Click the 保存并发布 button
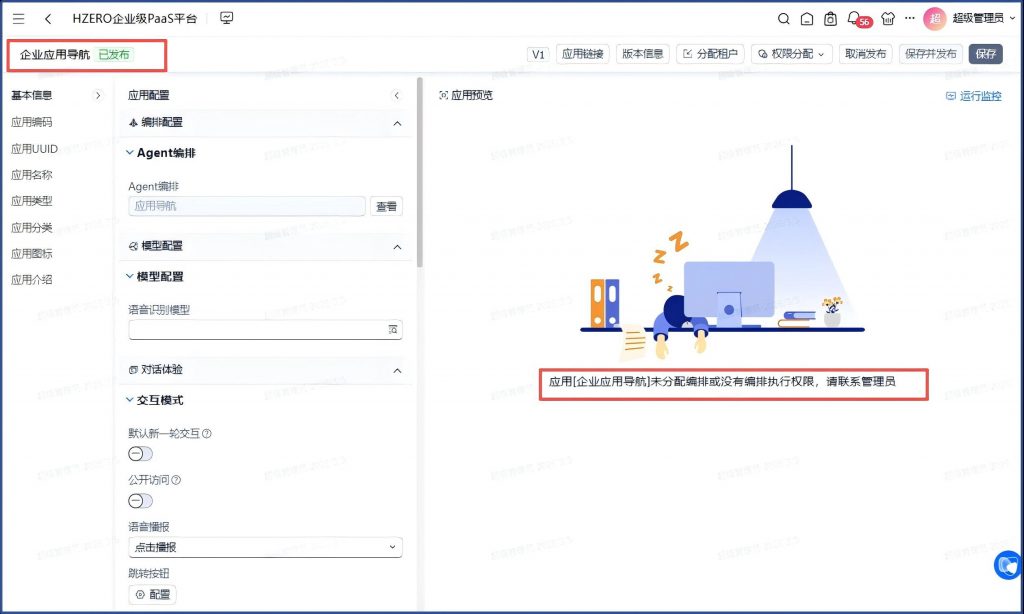The image size is (1024, 614). (x=930, y=54)
